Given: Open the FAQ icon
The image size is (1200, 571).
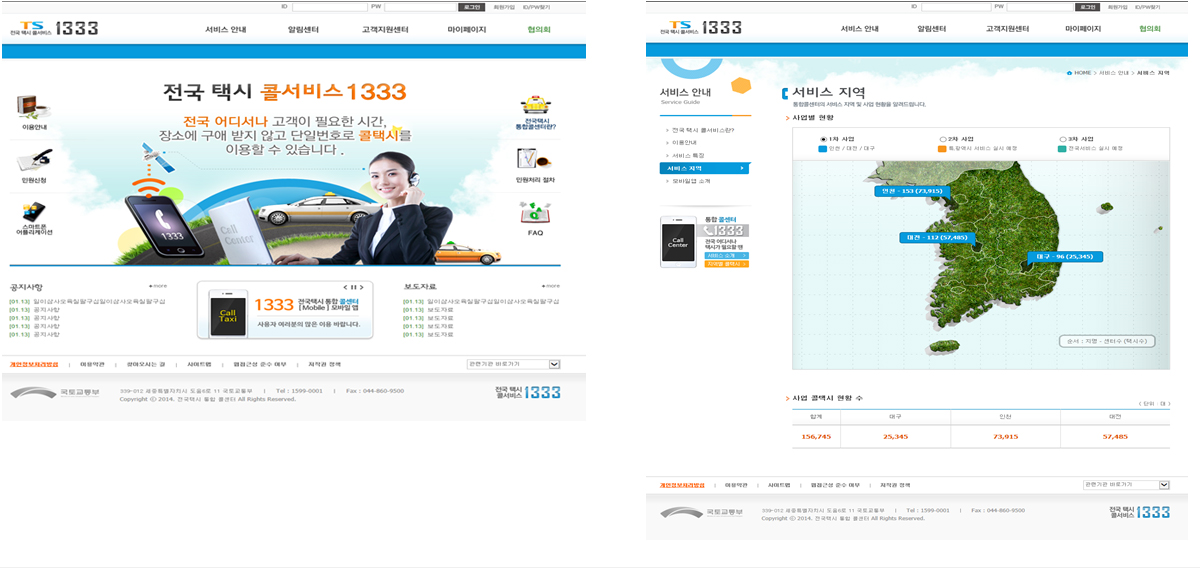Looking at the screenshot, I should click(535, 212).
